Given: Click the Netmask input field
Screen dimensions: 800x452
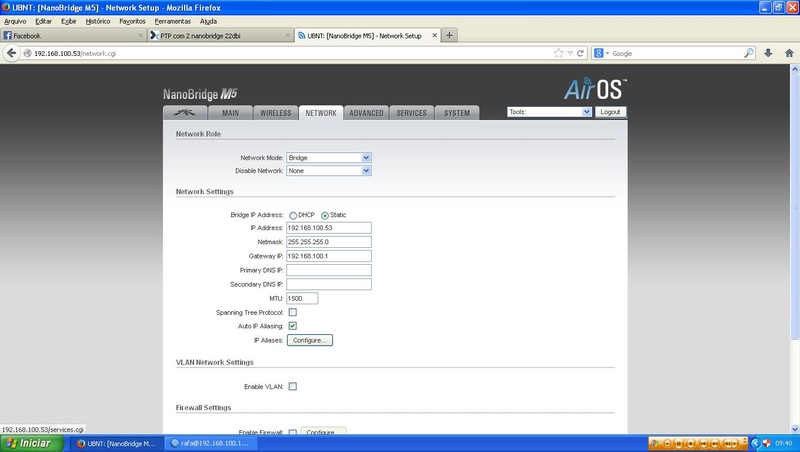Looking at the screenshot, I should point(329,242).
